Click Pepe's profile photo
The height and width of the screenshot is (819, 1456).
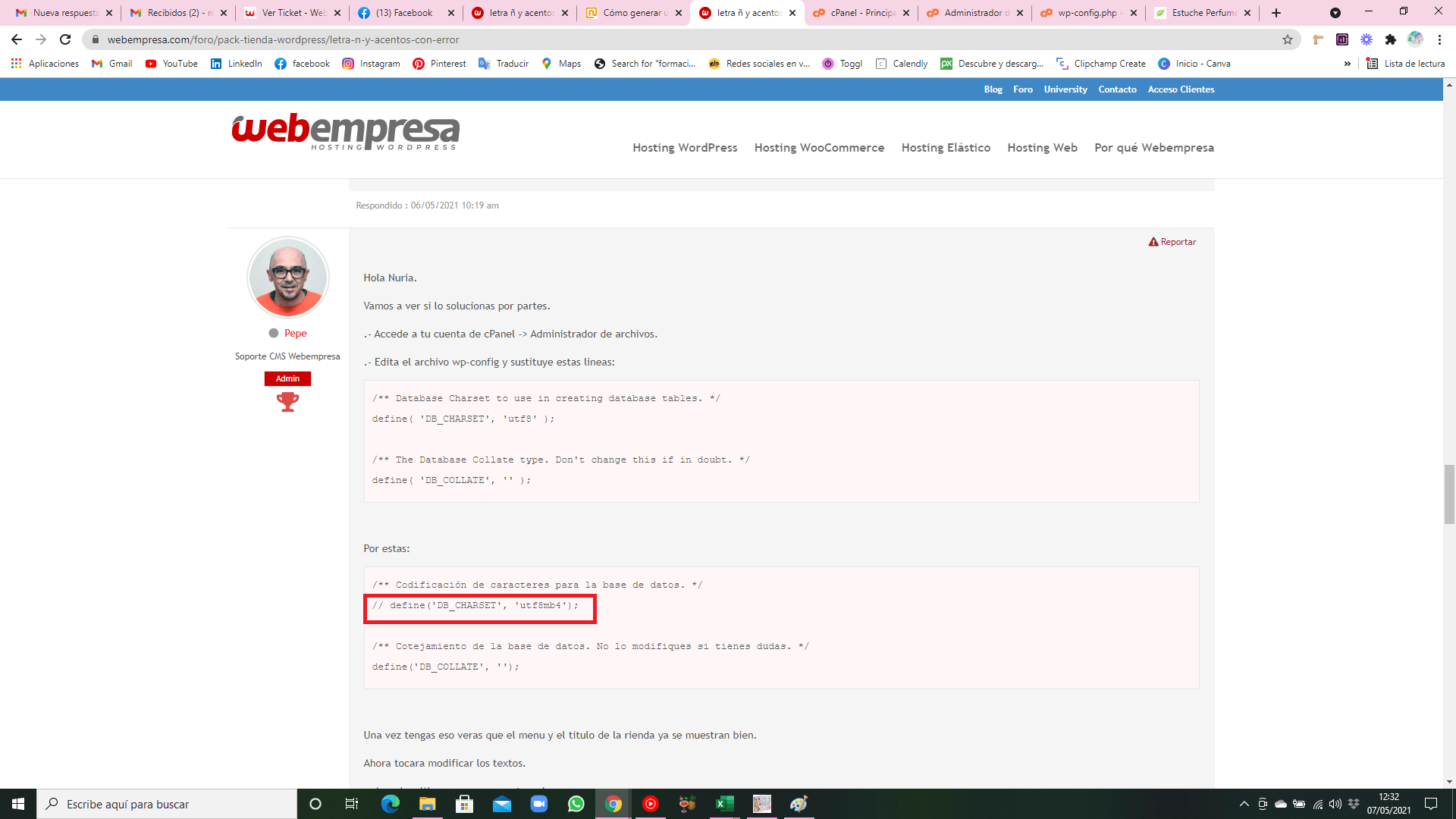288,278
